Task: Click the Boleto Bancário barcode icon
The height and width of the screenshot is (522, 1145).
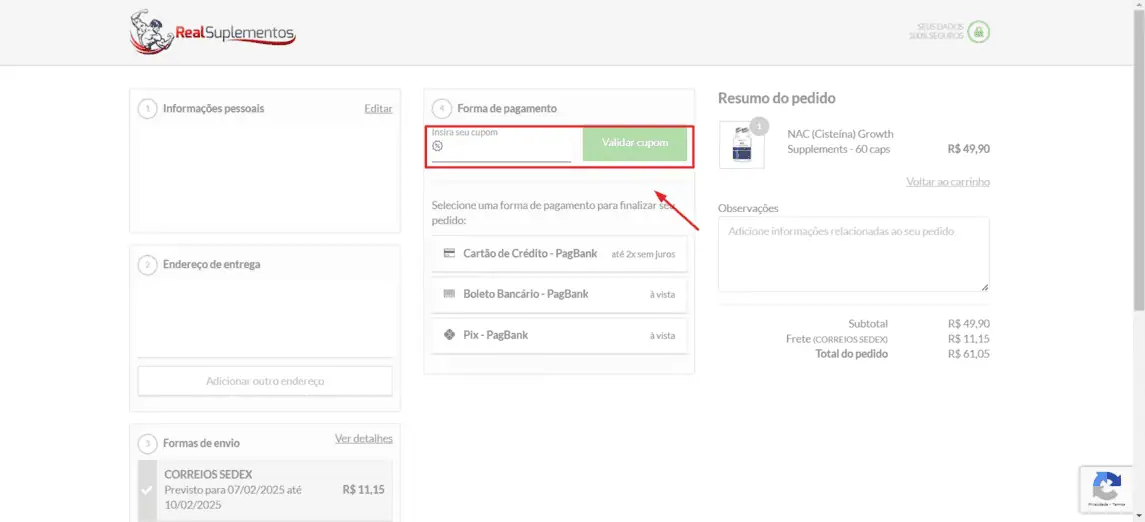Action: click(x=450, y=293)
